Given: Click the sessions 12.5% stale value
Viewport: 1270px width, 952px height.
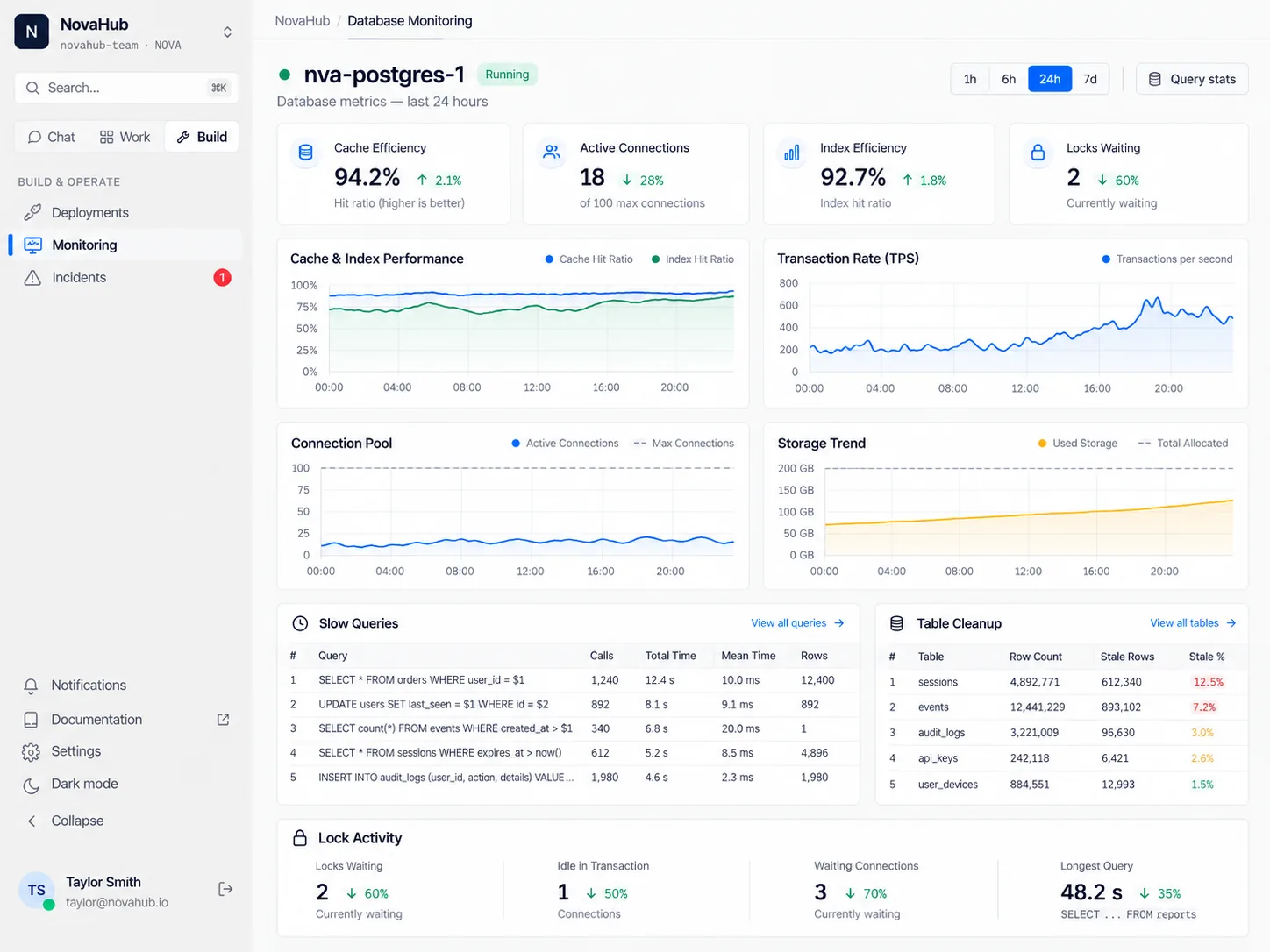Looking at the screenshot, I should coord(1208,682).
